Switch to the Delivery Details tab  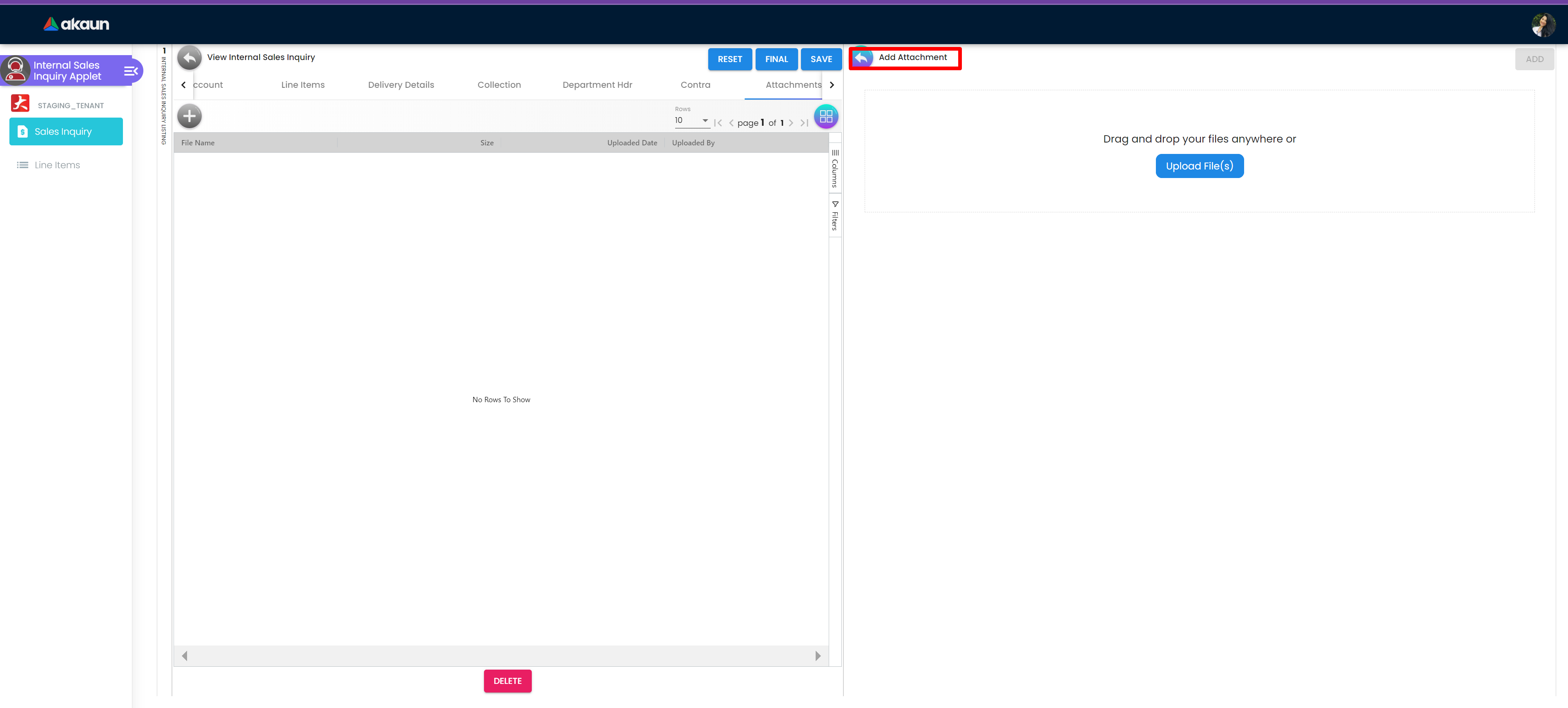(x=401, y=85)
